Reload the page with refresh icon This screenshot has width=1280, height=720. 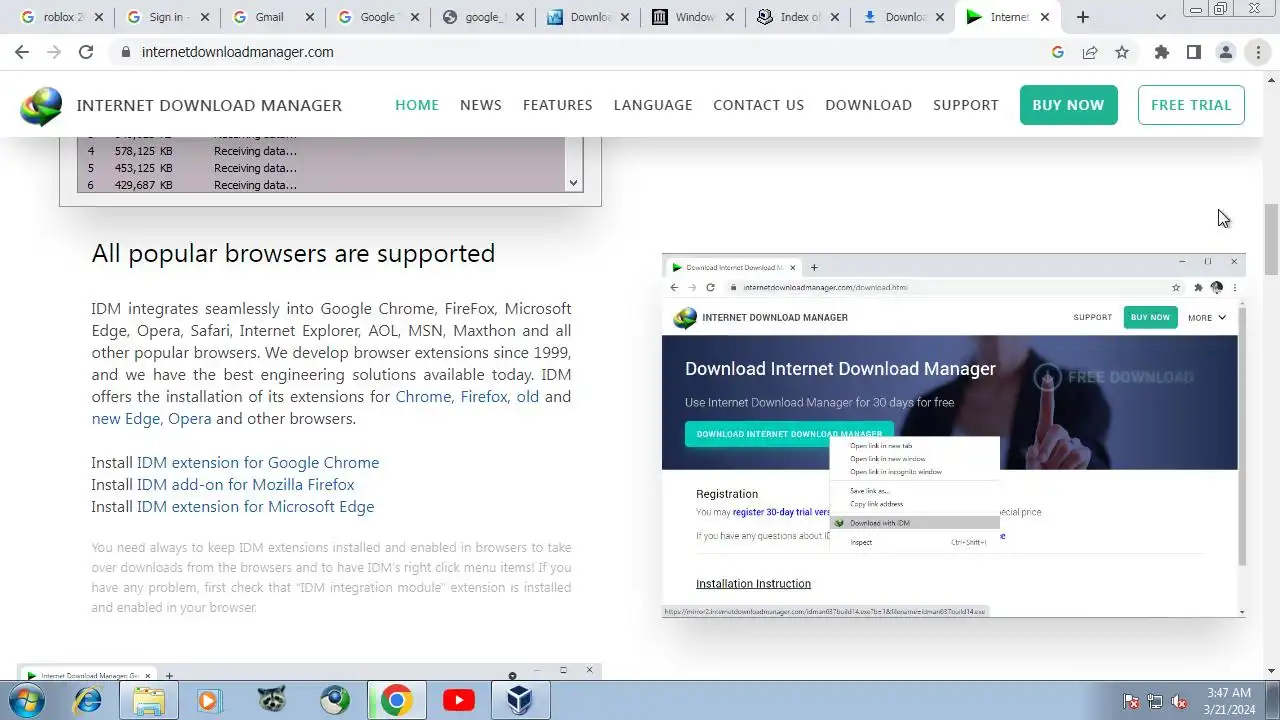[x=86, y=52]
